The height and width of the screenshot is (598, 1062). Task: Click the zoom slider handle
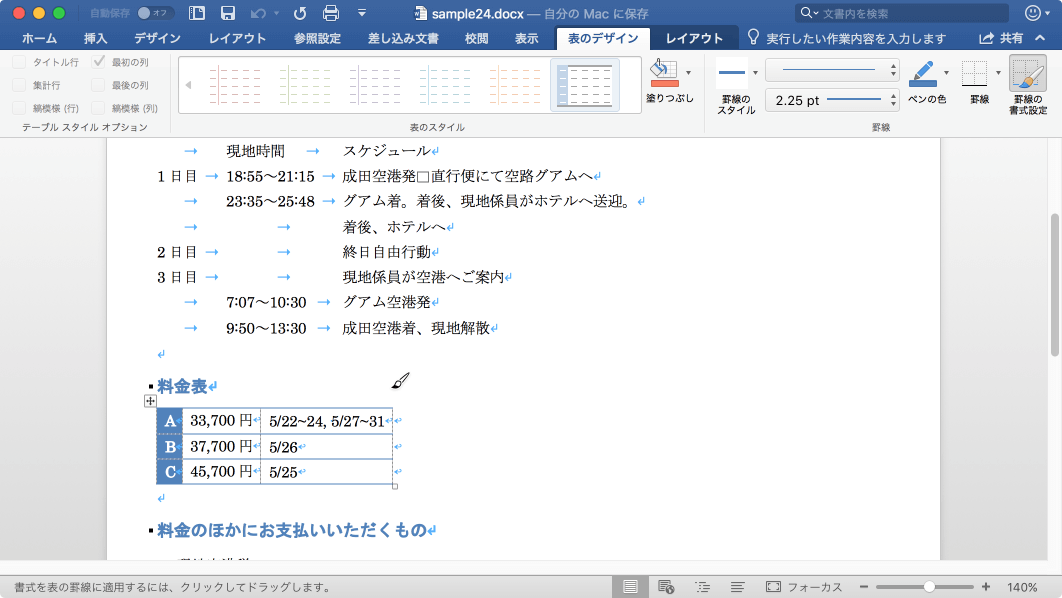click(929, 587)
